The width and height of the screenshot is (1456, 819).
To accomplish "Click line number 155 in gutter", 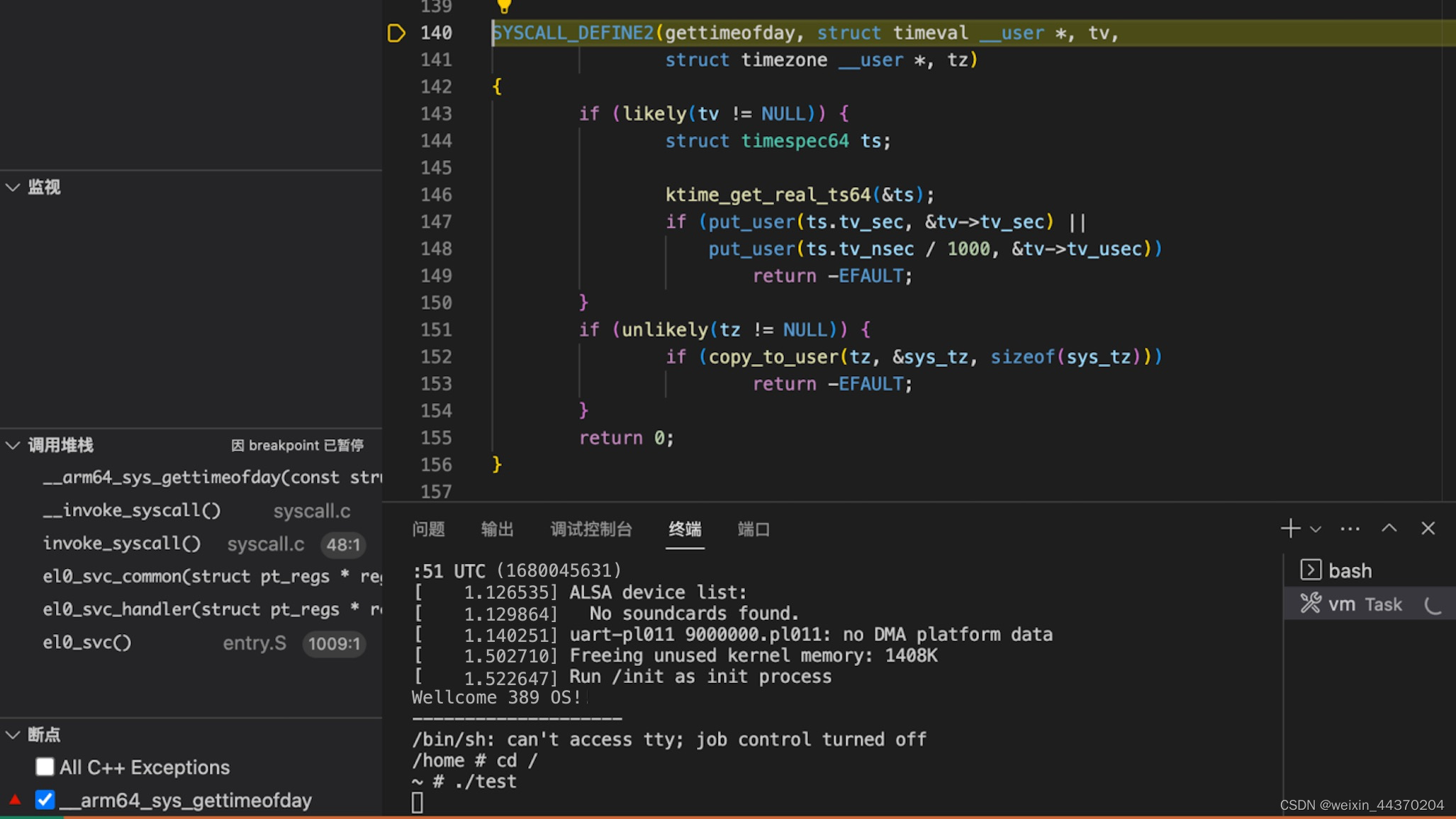I will [436, 438].
